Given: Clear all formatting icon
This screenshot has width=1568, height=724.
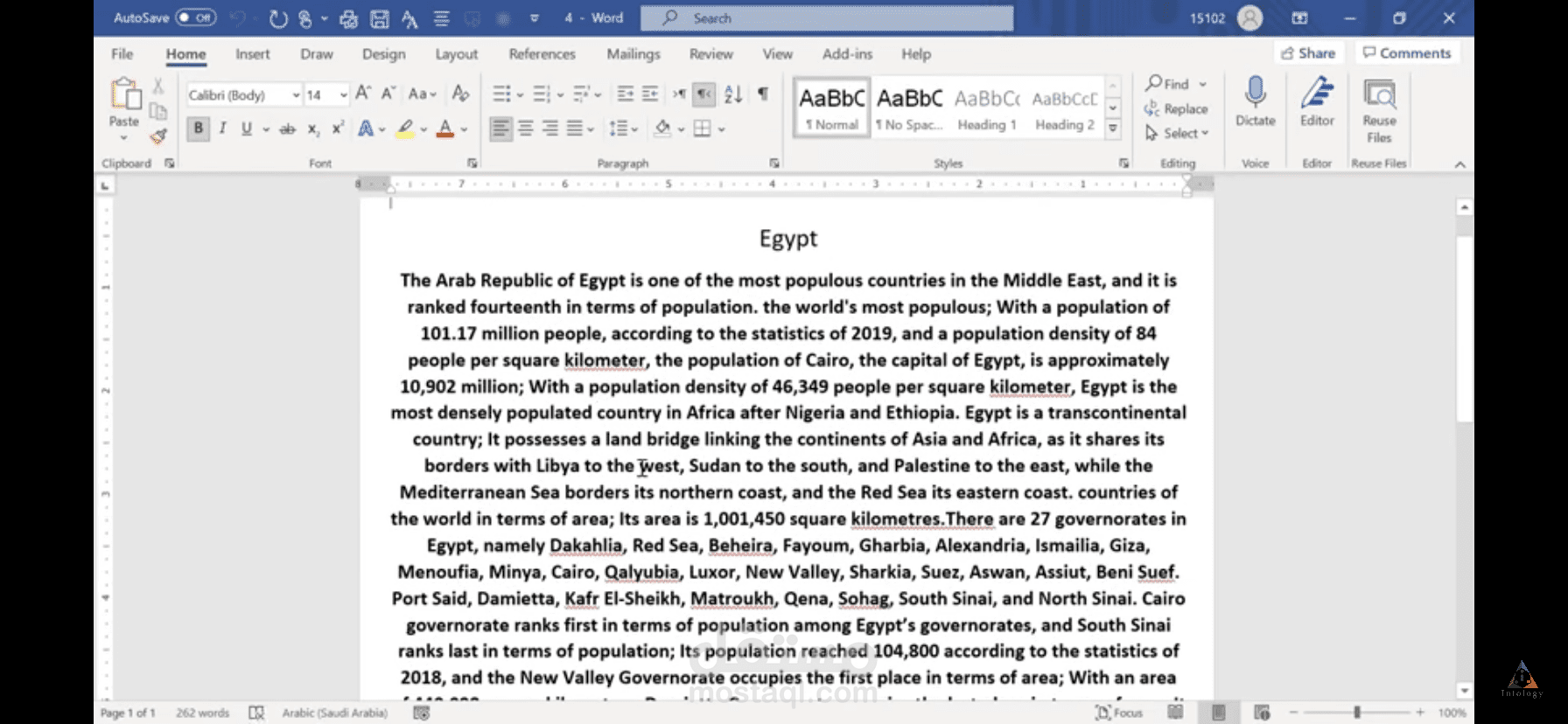Looking at the screenshot, I should point(460,94).
